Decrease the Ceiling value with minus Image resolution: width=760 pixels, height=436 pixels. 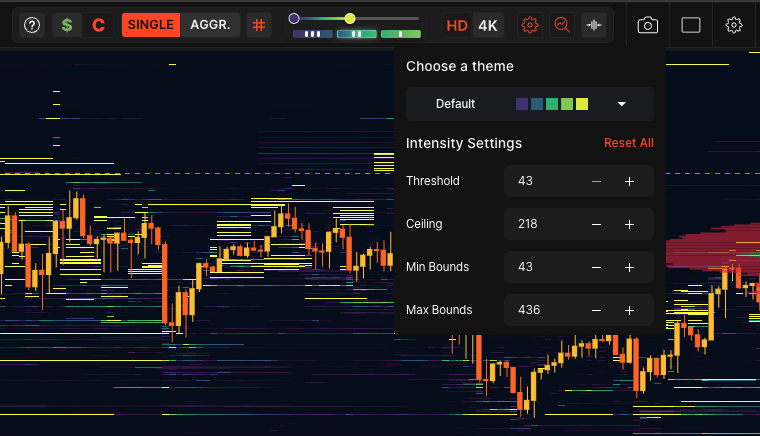coord(596,224)
